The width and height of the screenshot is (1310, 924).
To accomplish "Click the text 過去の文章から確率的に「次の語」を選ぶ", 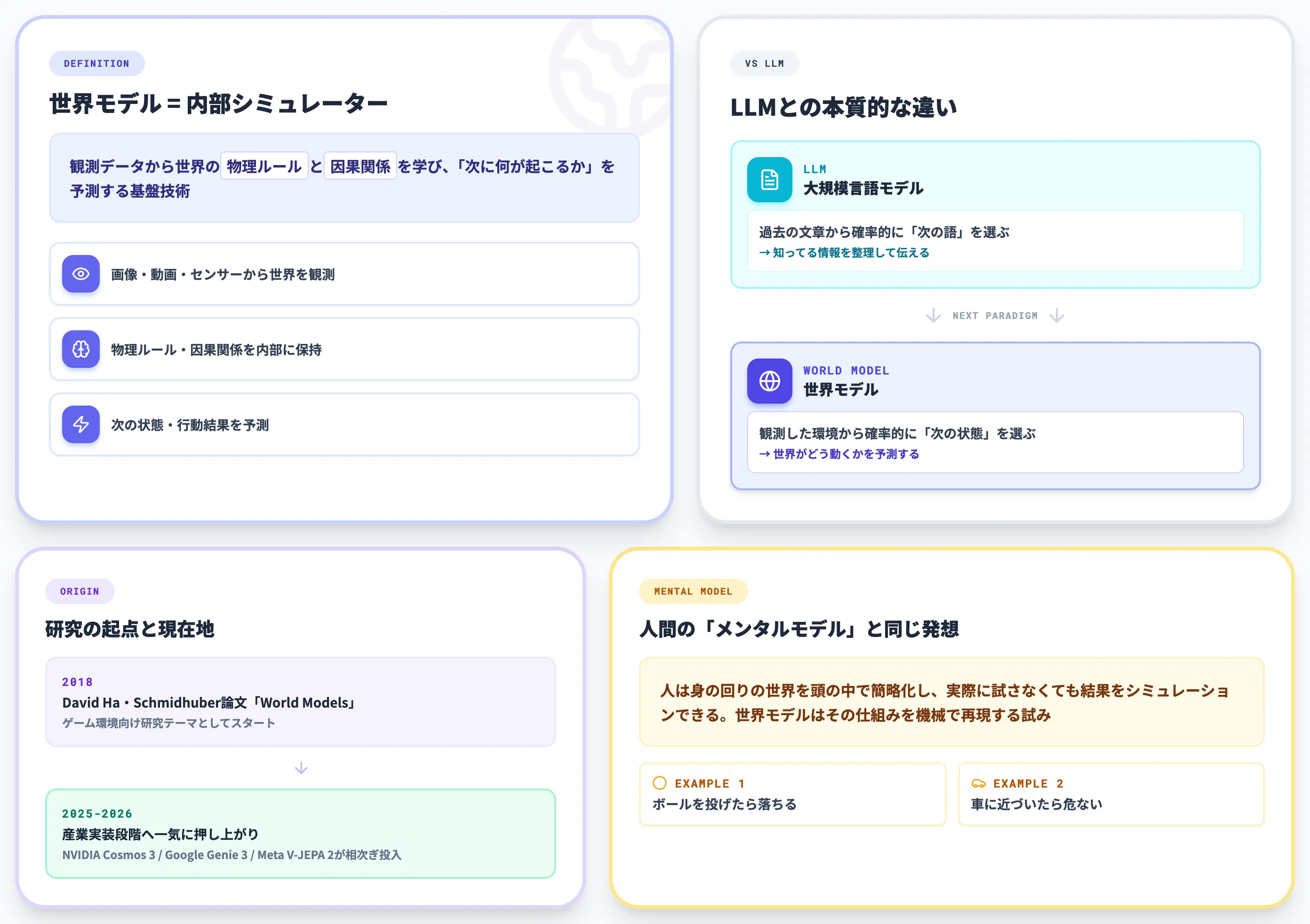I will 884,232.
